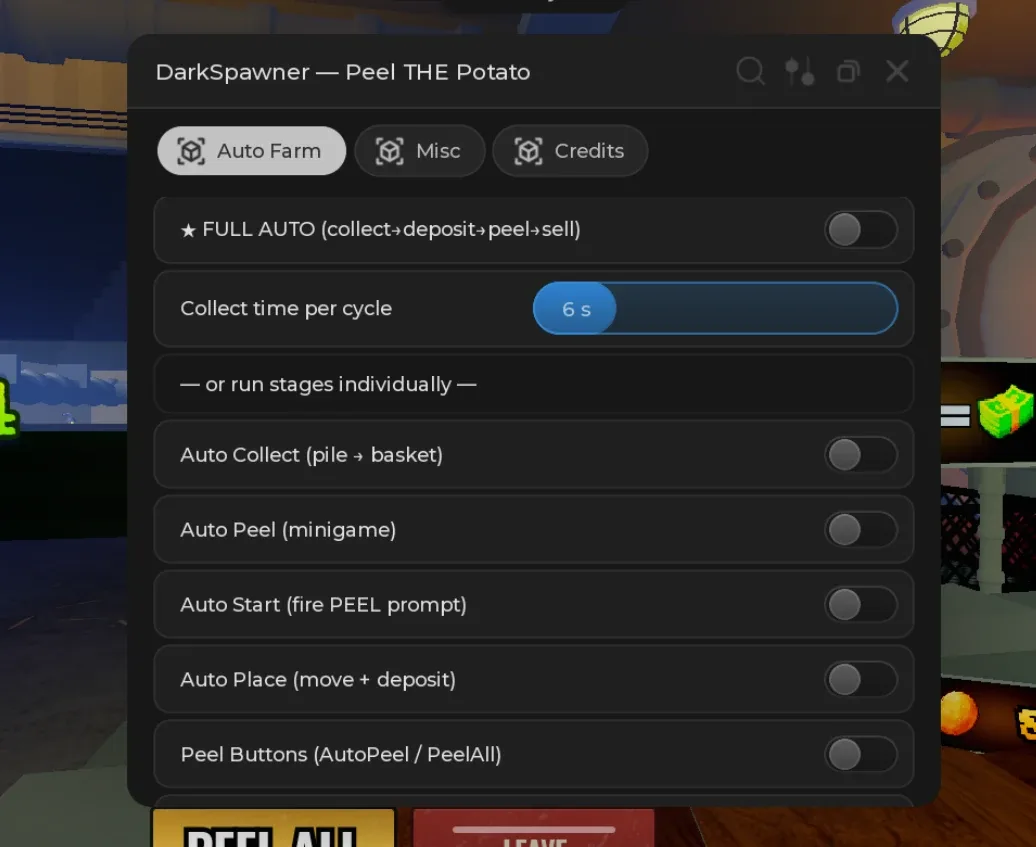The image size is (1036, 847).
Task: Open the sliders settings icon in header
Action: tap(799, 71)
